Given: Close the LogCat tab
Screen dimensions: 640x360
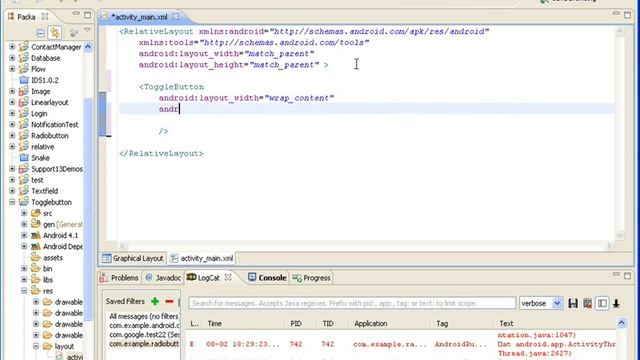Looking at the screenshot, I should pos(228,277).
